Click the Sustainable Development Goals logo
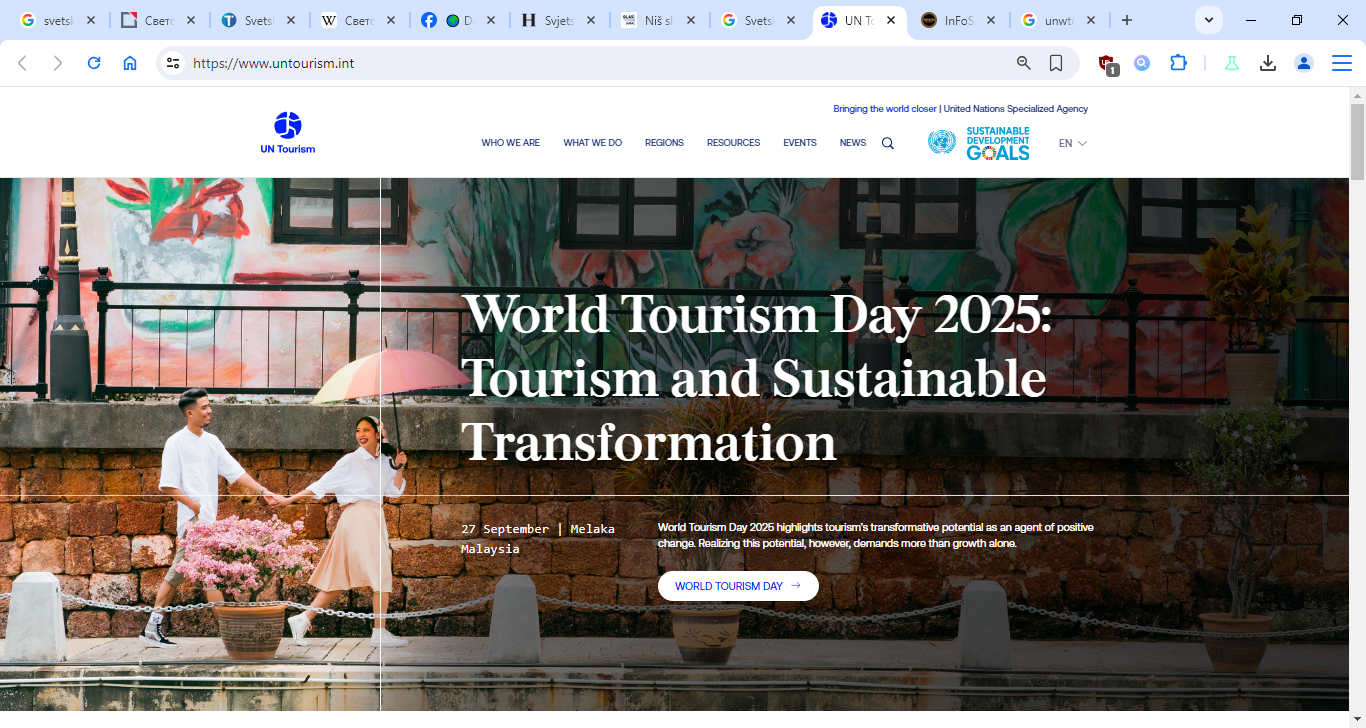 pos(978,143)
